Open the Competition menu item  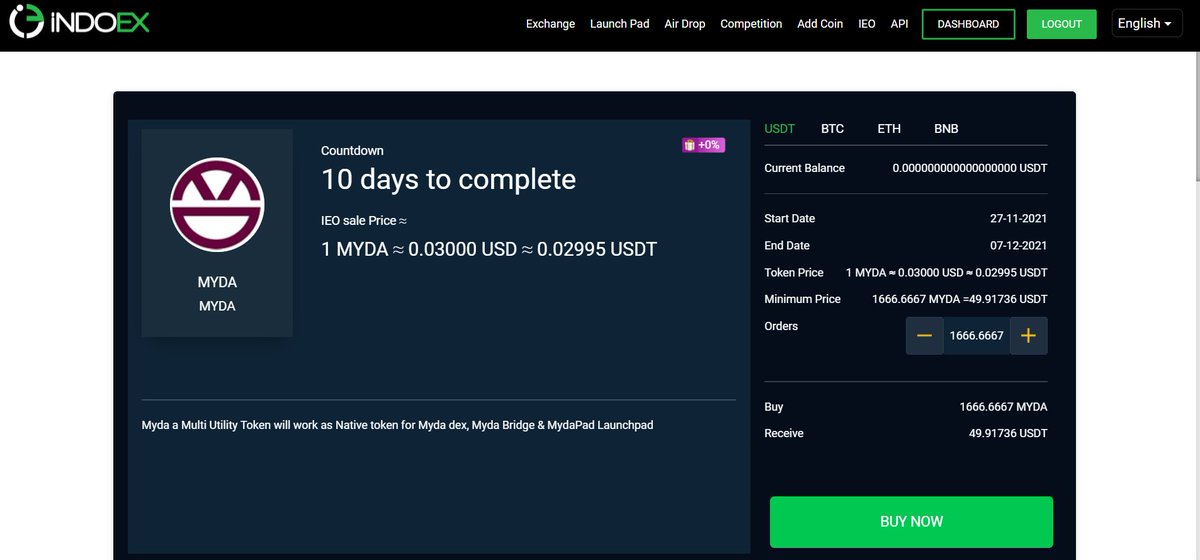click(x=751, y=24)
